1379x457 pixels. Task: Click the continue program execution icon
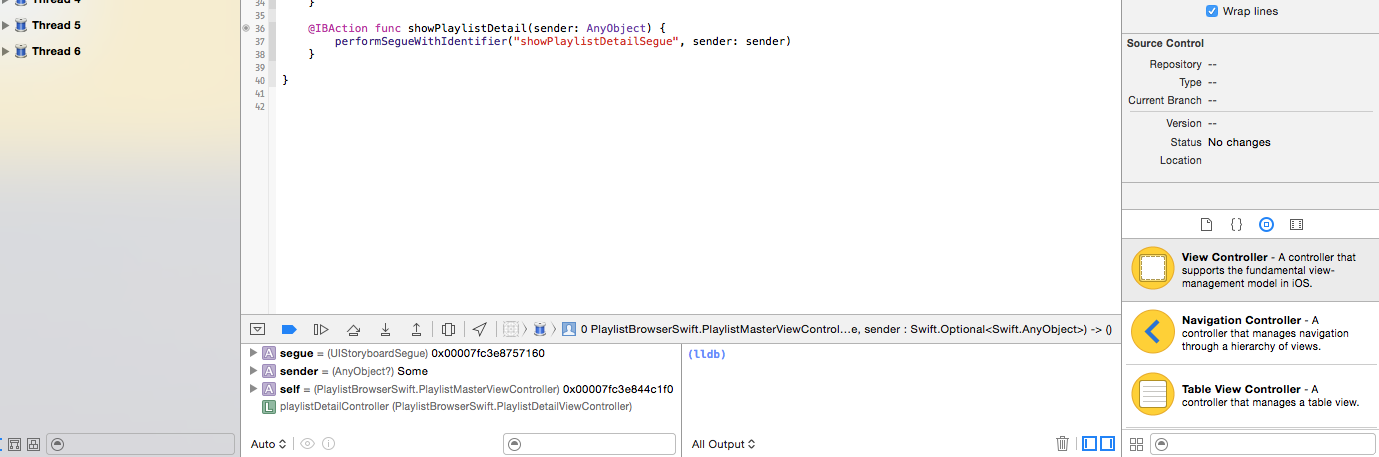coord(321,329)
